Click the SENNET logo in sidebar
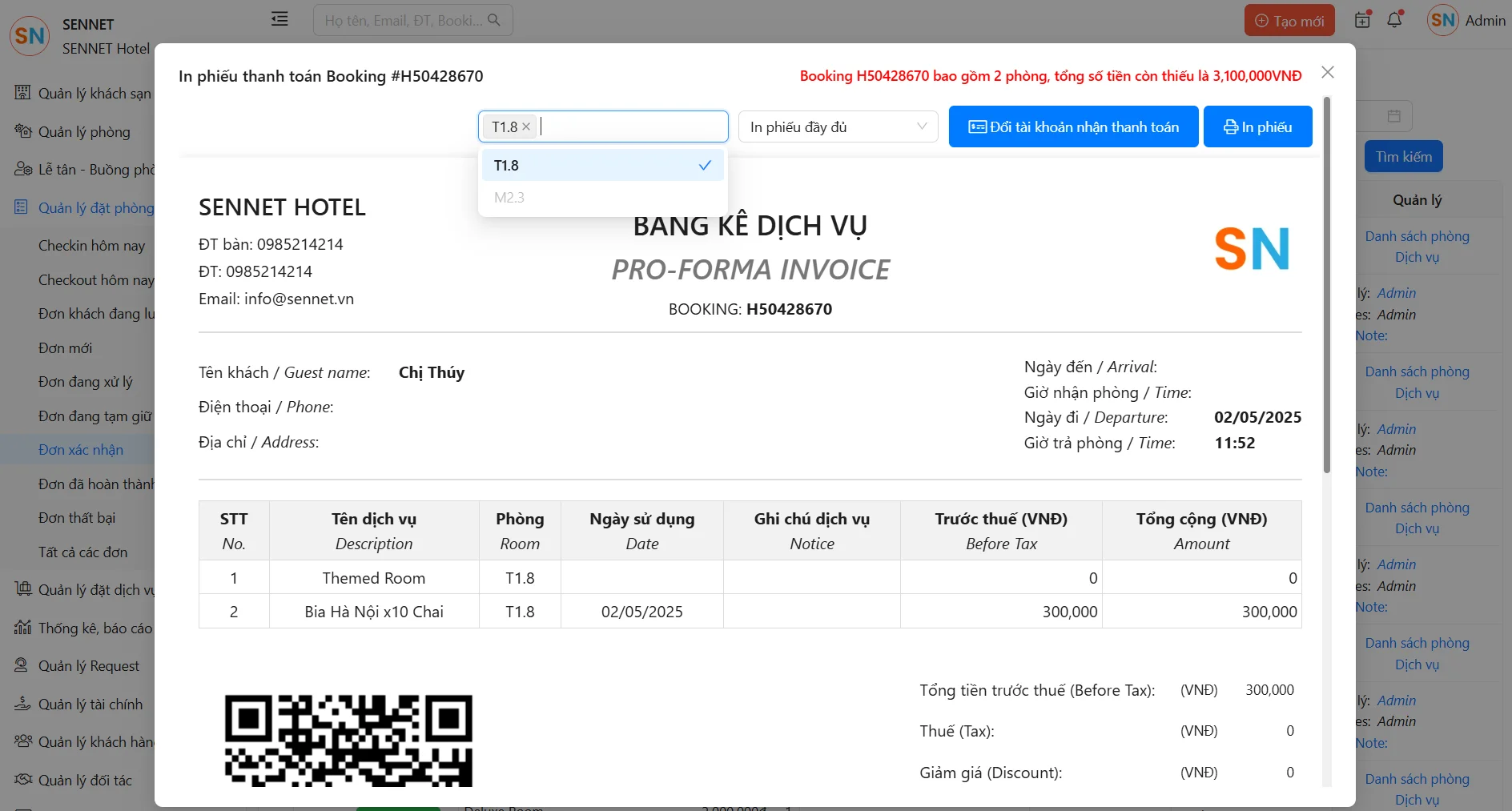Viewport: 1512px width, 811px height. click(30, 36)
